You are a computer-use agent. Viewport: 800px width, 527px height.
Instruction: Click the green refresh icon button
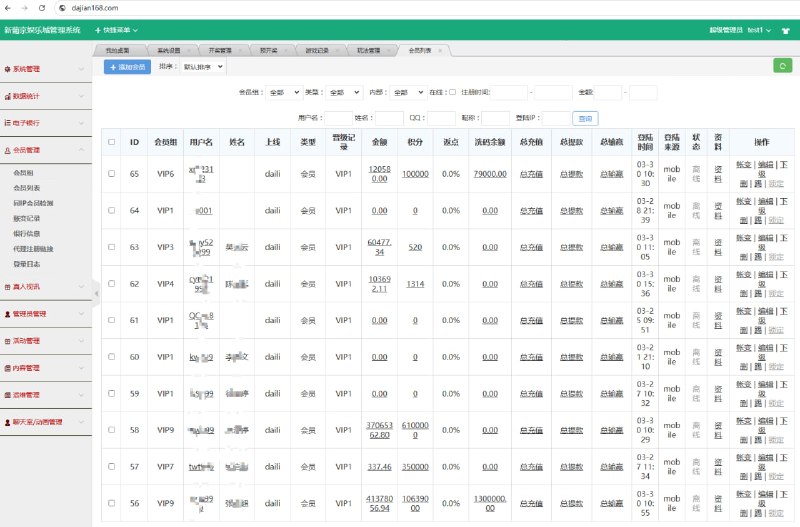[x=782, y=66]
